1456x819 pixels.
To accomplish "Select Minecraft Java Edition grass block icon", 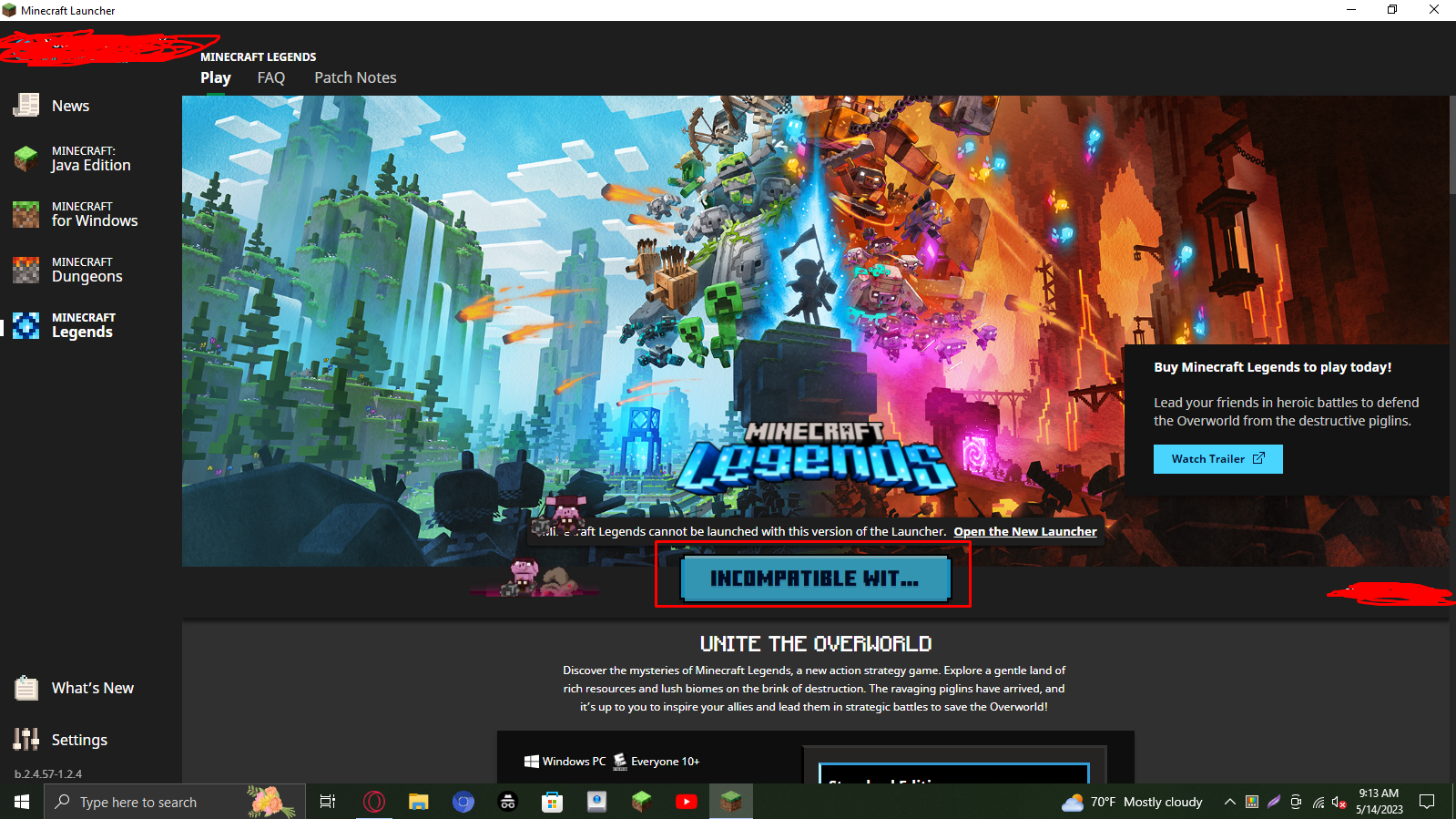I will [26, 159].
